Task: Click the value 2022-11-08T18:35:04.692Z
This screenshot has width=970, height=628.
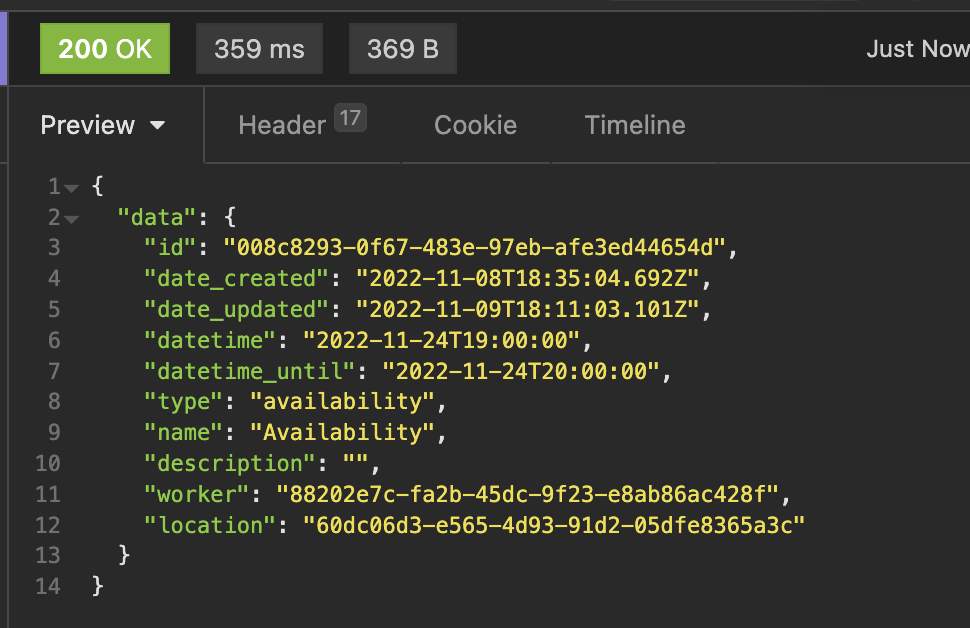Action: pyautogui.click(x=528, y=278)
